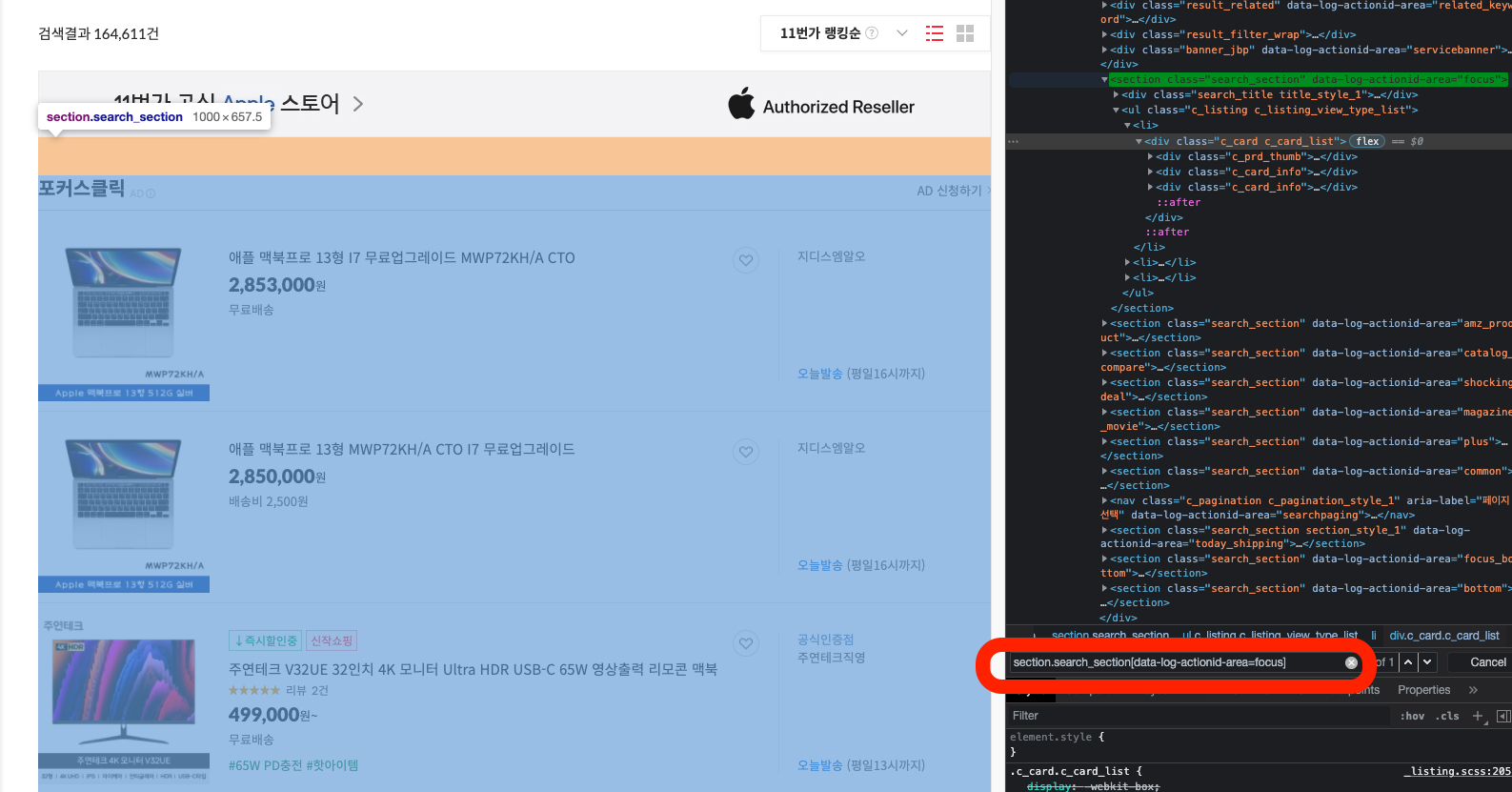Go to next search match arrow

coord(1427,661)
